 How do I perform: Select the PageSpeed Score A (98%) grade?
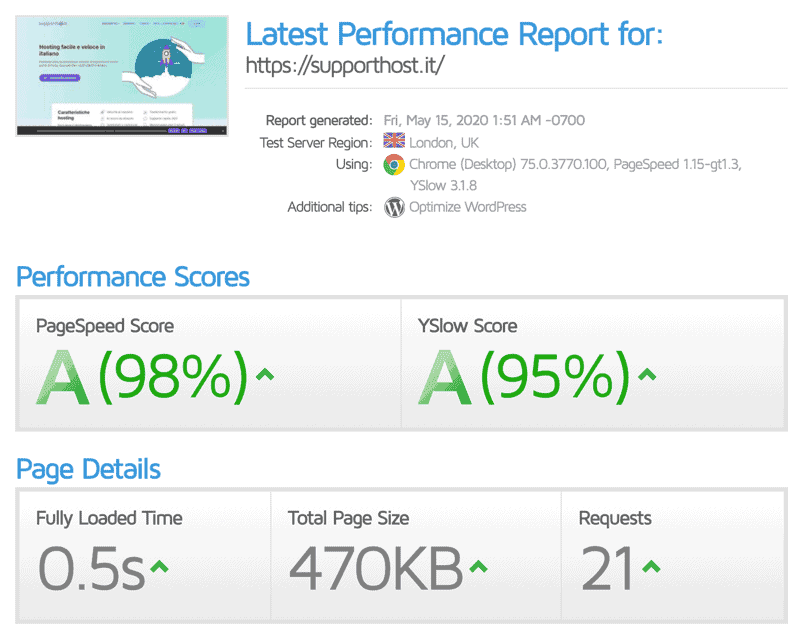142,377
